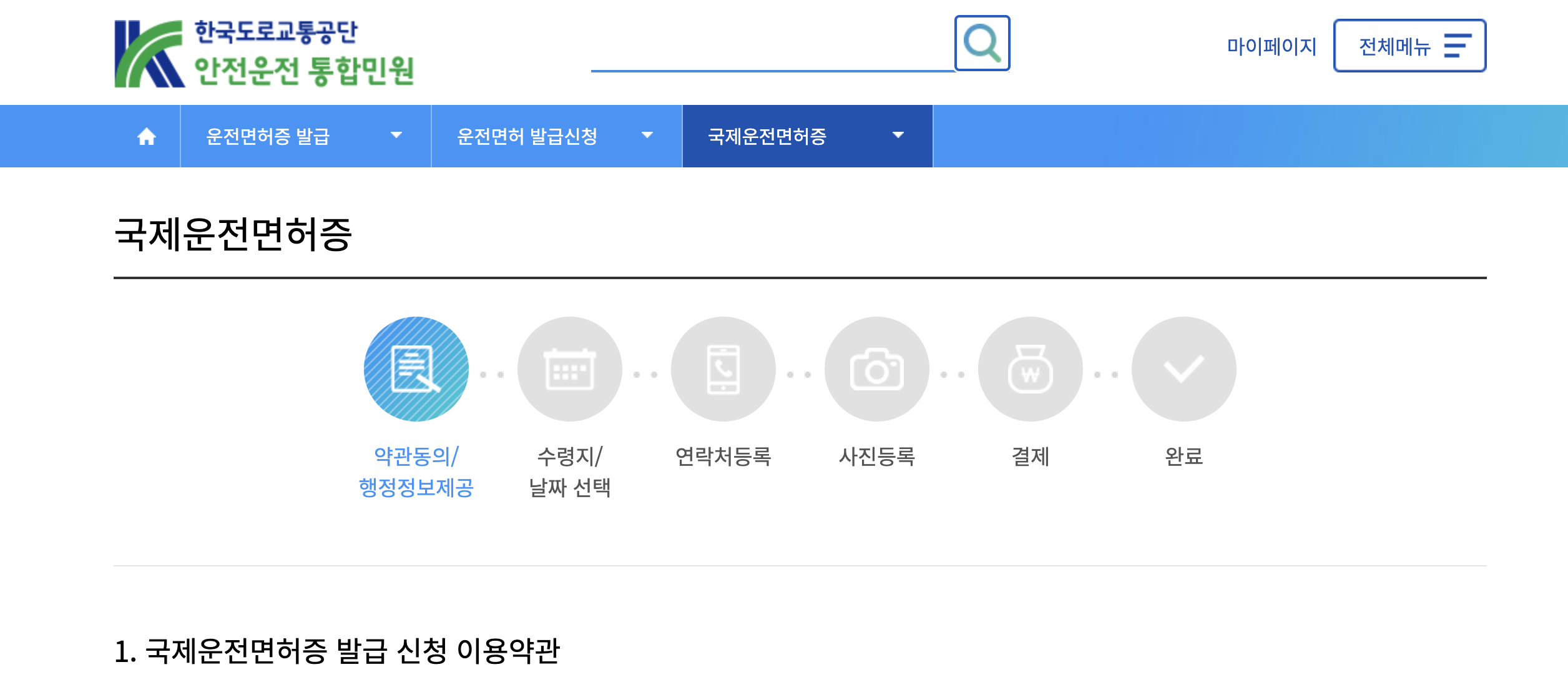
Task: Click the Korea Road Traffic Authority logo
Action: point(264,54)
